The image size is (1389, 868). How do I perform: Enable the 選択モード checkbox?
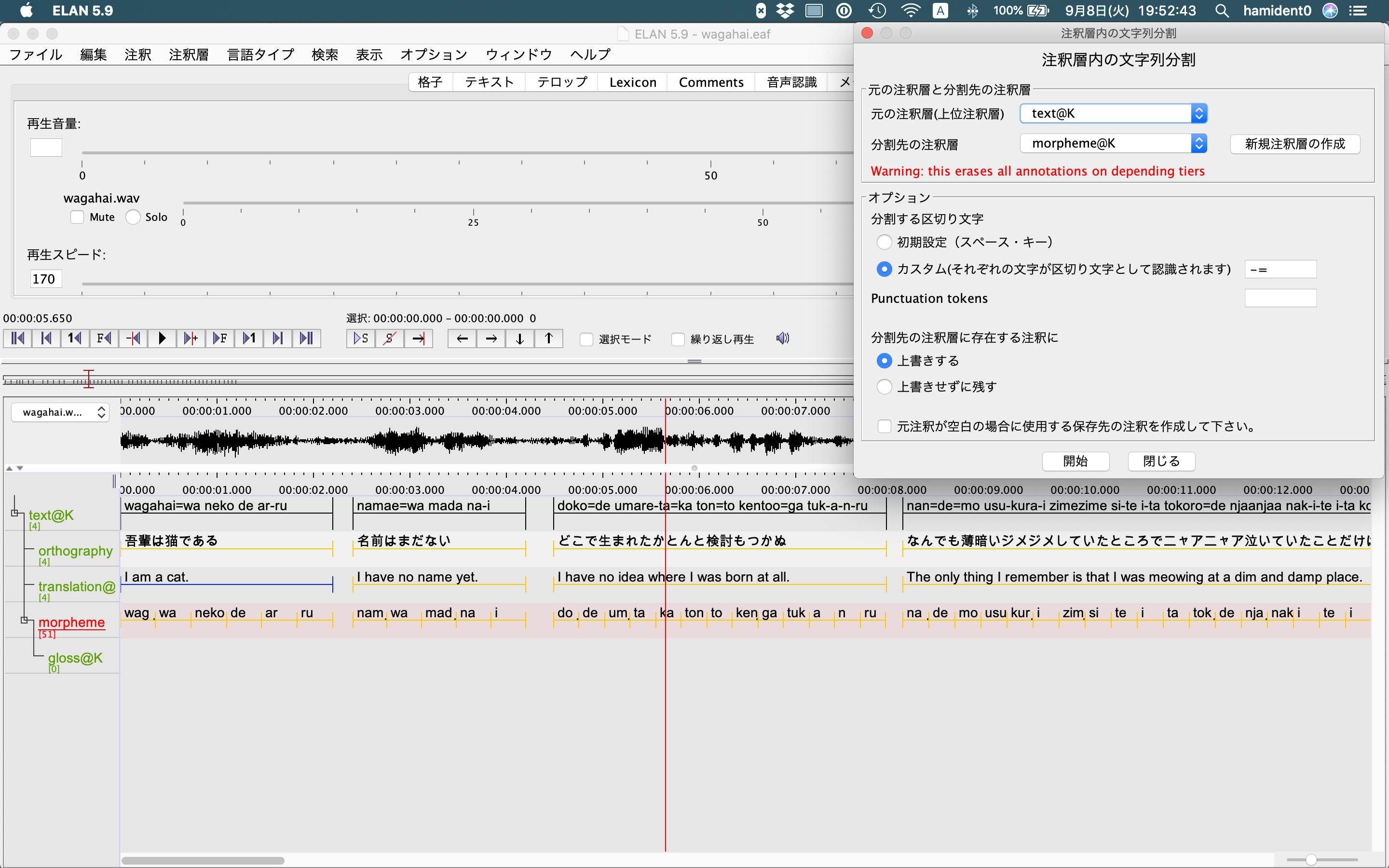(586, 339)
